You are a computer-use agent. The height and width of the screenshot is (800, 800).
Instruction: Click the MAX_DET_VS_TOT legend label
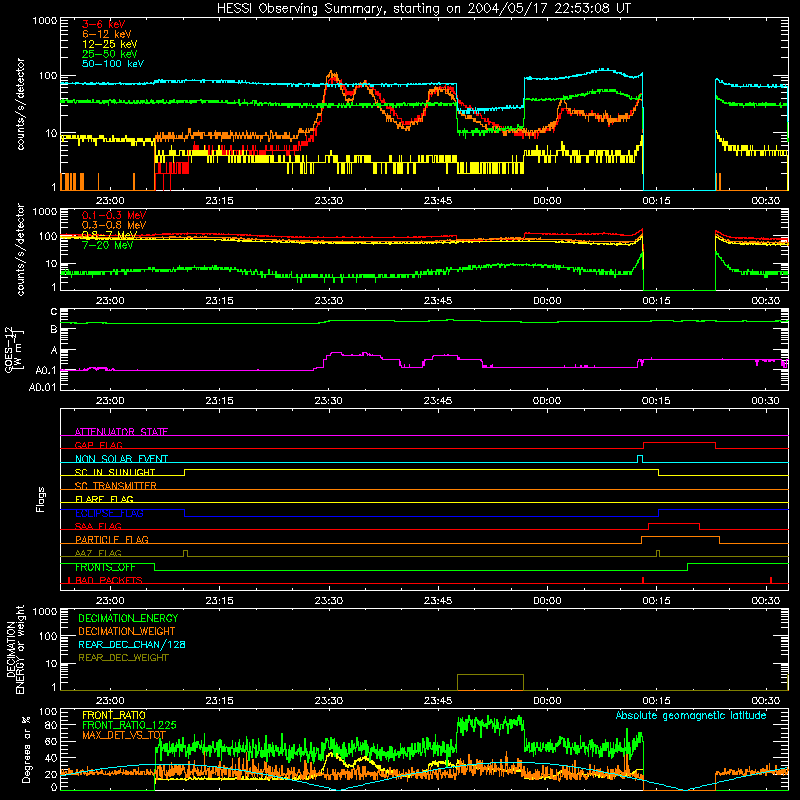pos(124,735)
